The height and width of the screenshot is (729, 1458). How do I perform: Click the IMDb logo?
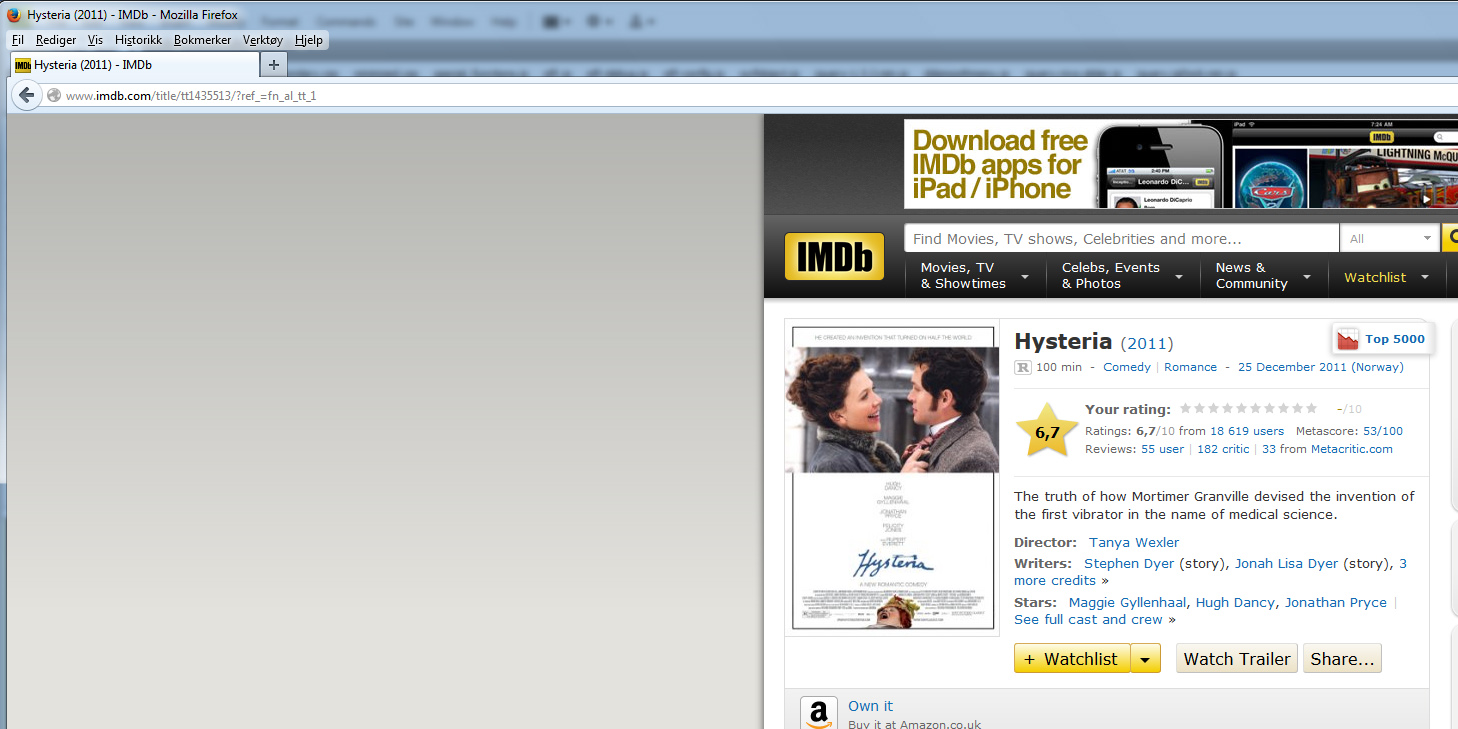coord(834,256)
